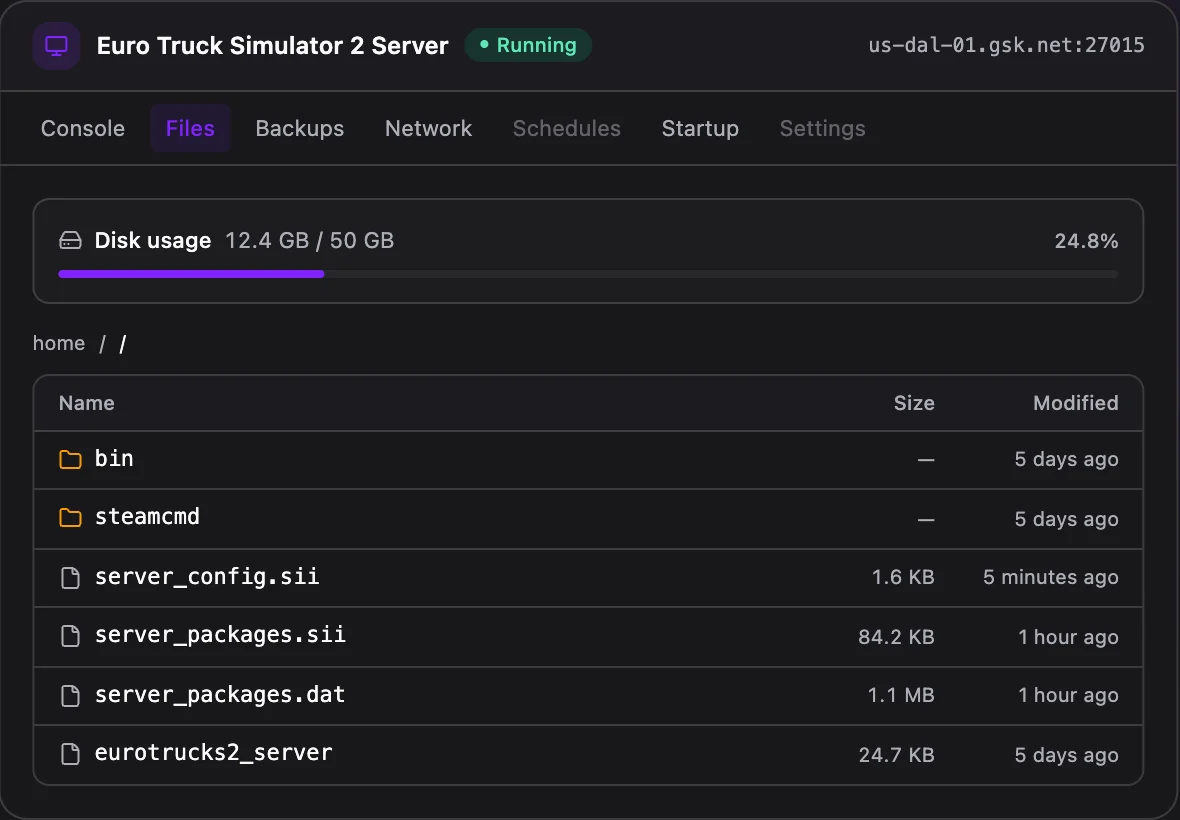Screen dimensions: 1180x820
Task: Click the Running status badge
Action: [x=528, y=45]
